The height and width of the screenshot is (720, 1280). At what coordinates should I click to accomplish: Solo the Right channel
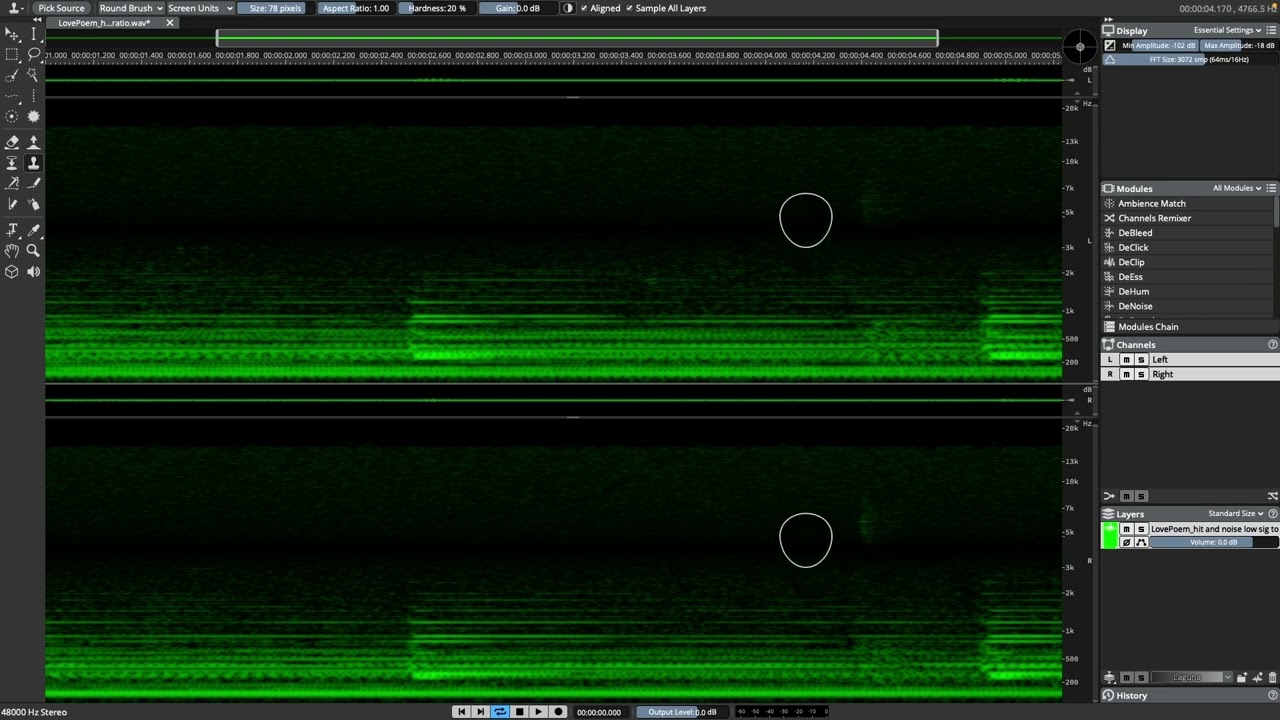click(x=1141, y=374)
